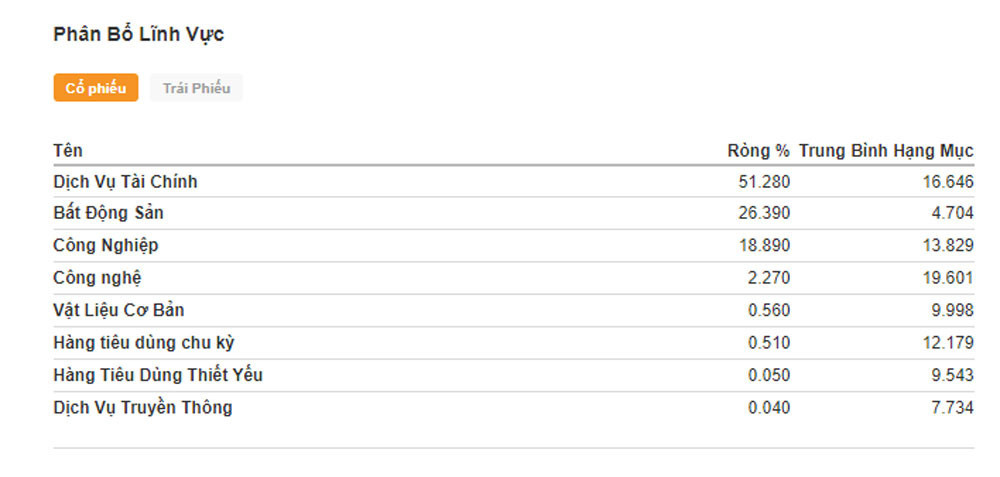Select Dịch Vụ Truyền Thông row

142,407
